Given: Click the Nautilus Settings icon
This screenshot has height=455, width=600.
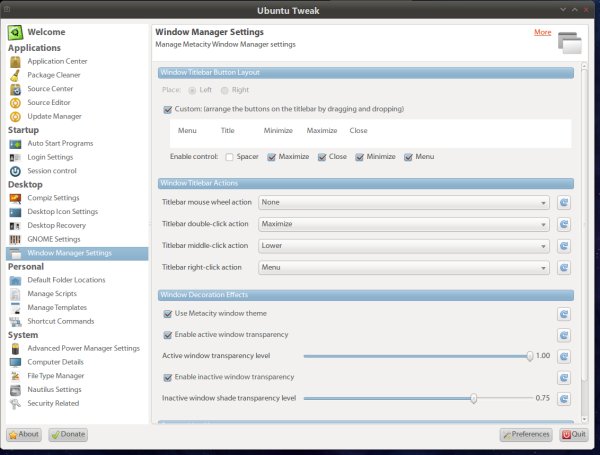Looking at the screenshot, I should point(15,389).
